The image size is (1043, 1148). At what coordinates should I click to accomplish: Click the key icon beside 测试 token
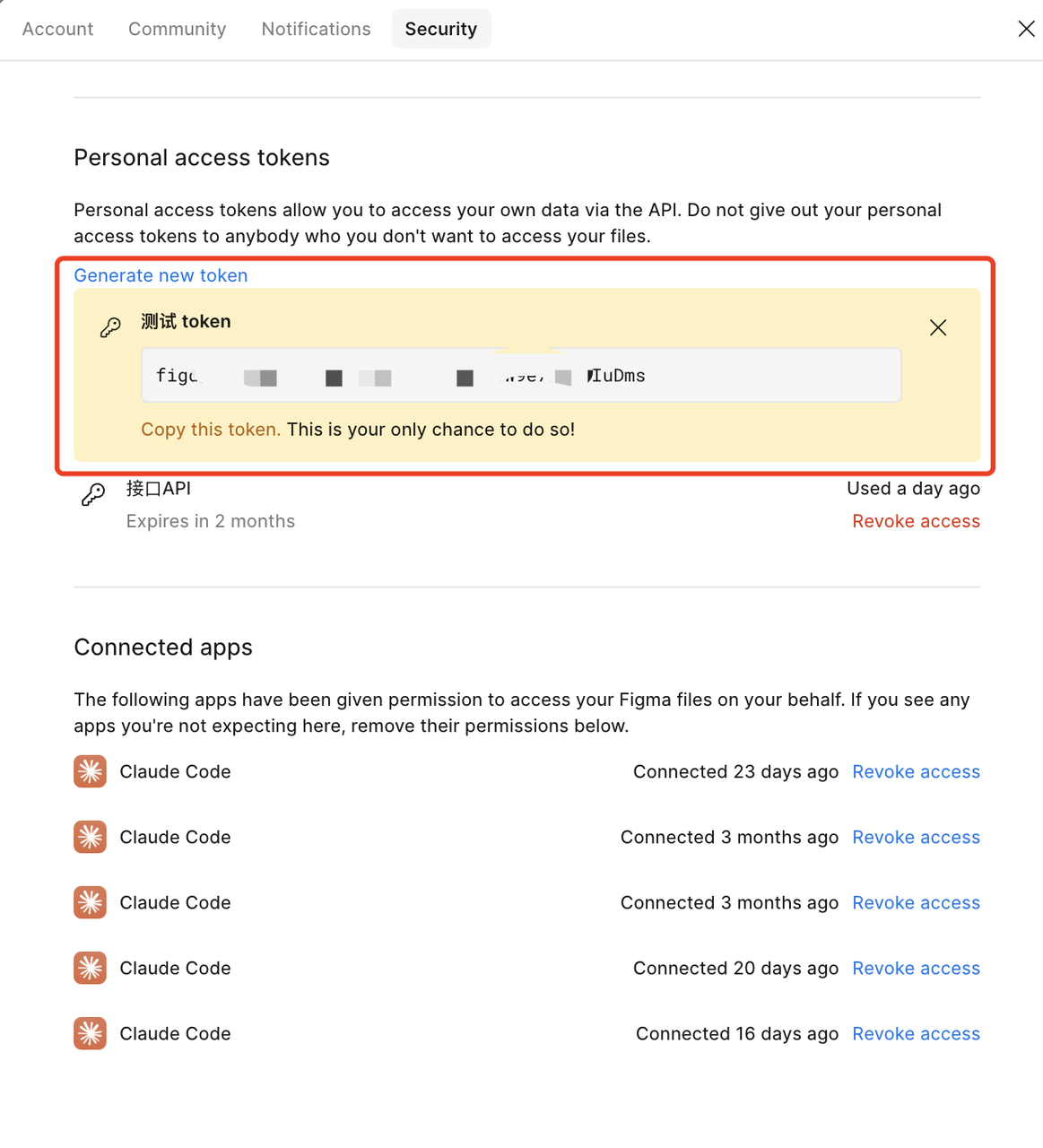pos(110,327)
